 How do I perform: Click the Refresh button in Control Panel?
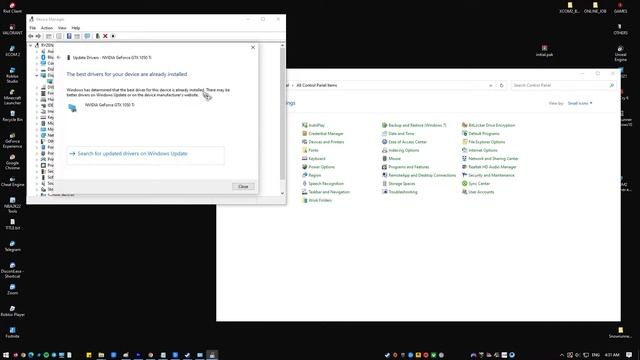pyautogui.click(x=502, y=85)
